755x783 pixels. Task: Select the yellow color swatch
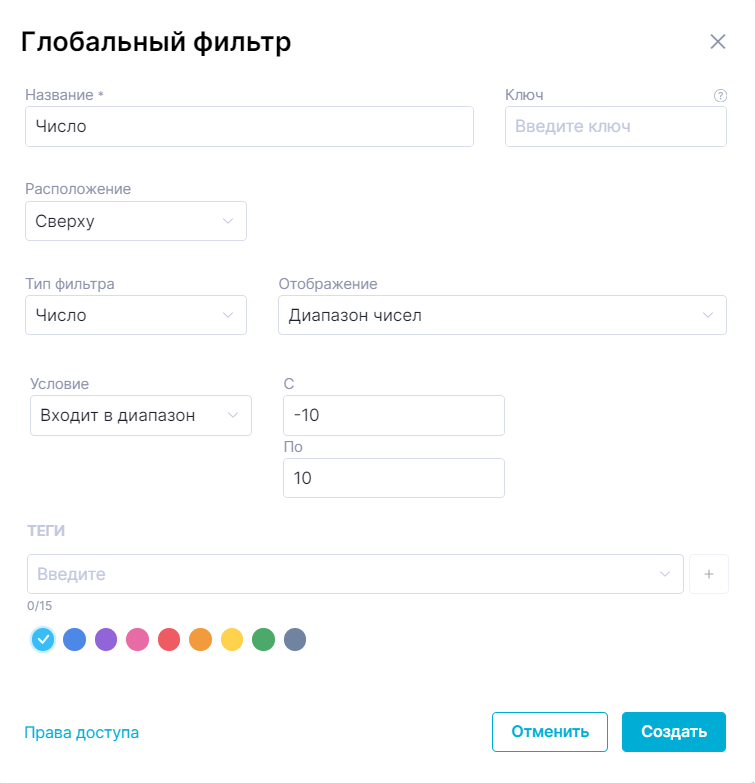232,639
